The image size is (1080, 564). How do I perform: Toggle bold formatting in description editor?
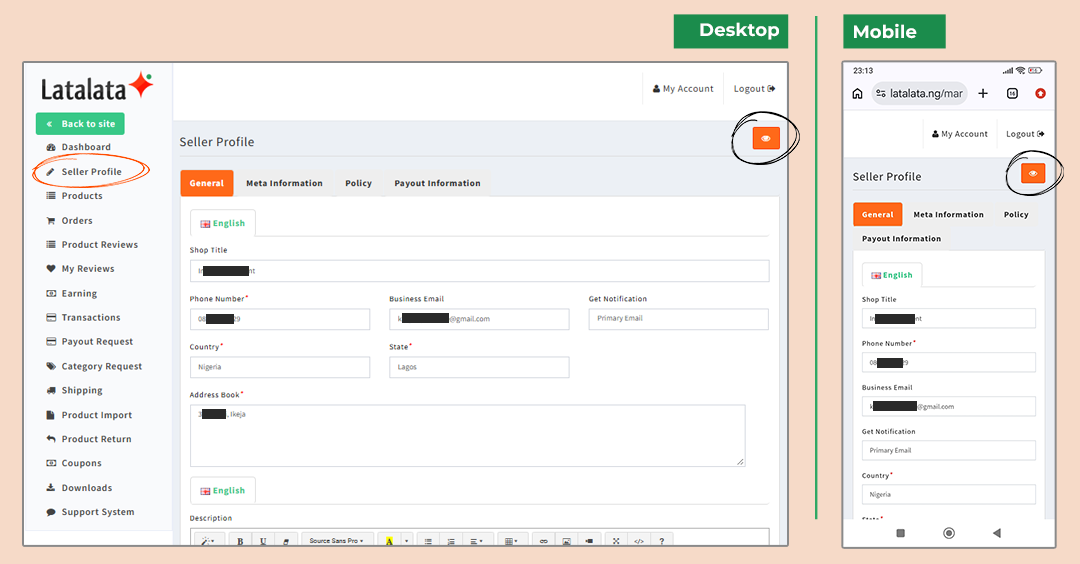[240, 541]
